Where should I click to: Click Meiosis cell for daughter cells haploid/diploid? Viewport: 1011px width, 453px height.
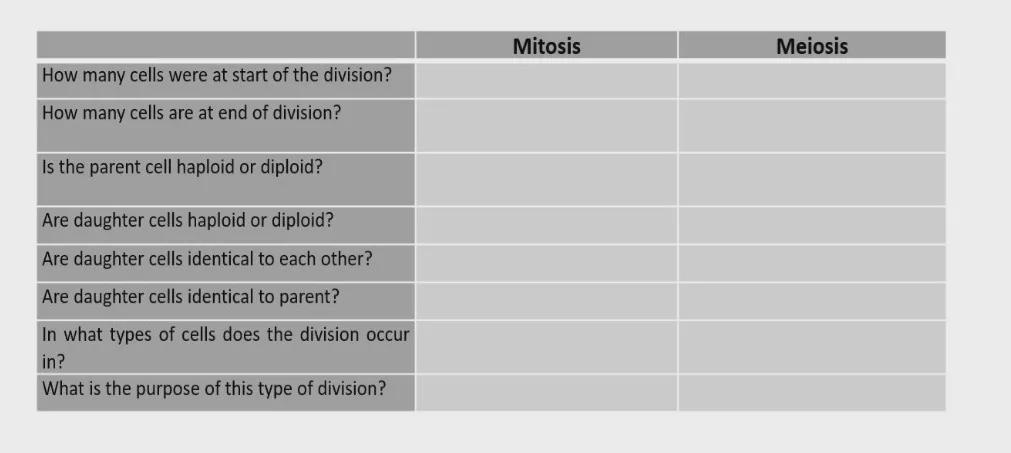(x=811, y=225)
